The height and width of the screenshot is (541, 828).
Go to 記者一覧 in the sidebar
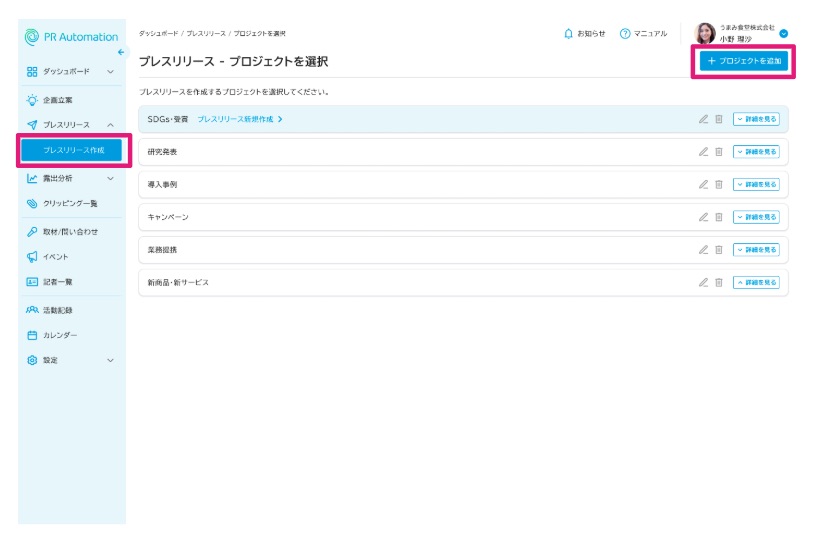click(x=57, y=282)
